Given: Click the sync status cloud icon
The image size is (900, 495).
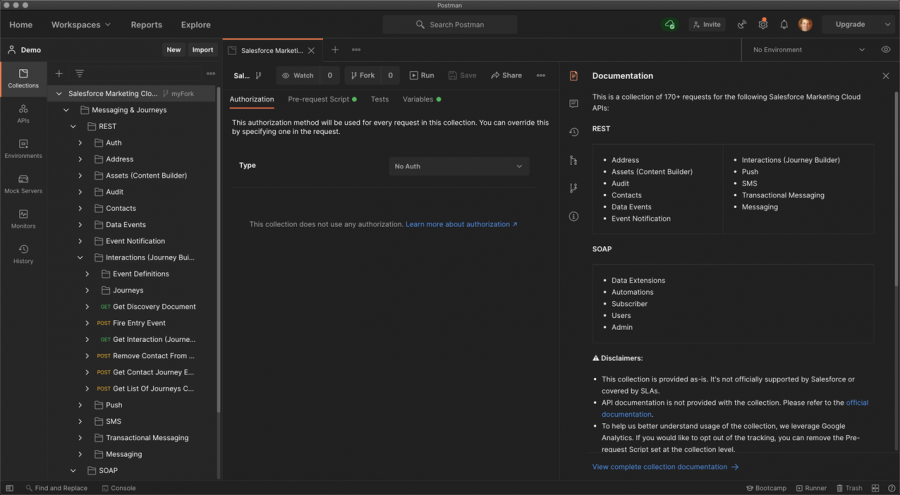Looking at the screenshot, I should (x=669, y=25).
